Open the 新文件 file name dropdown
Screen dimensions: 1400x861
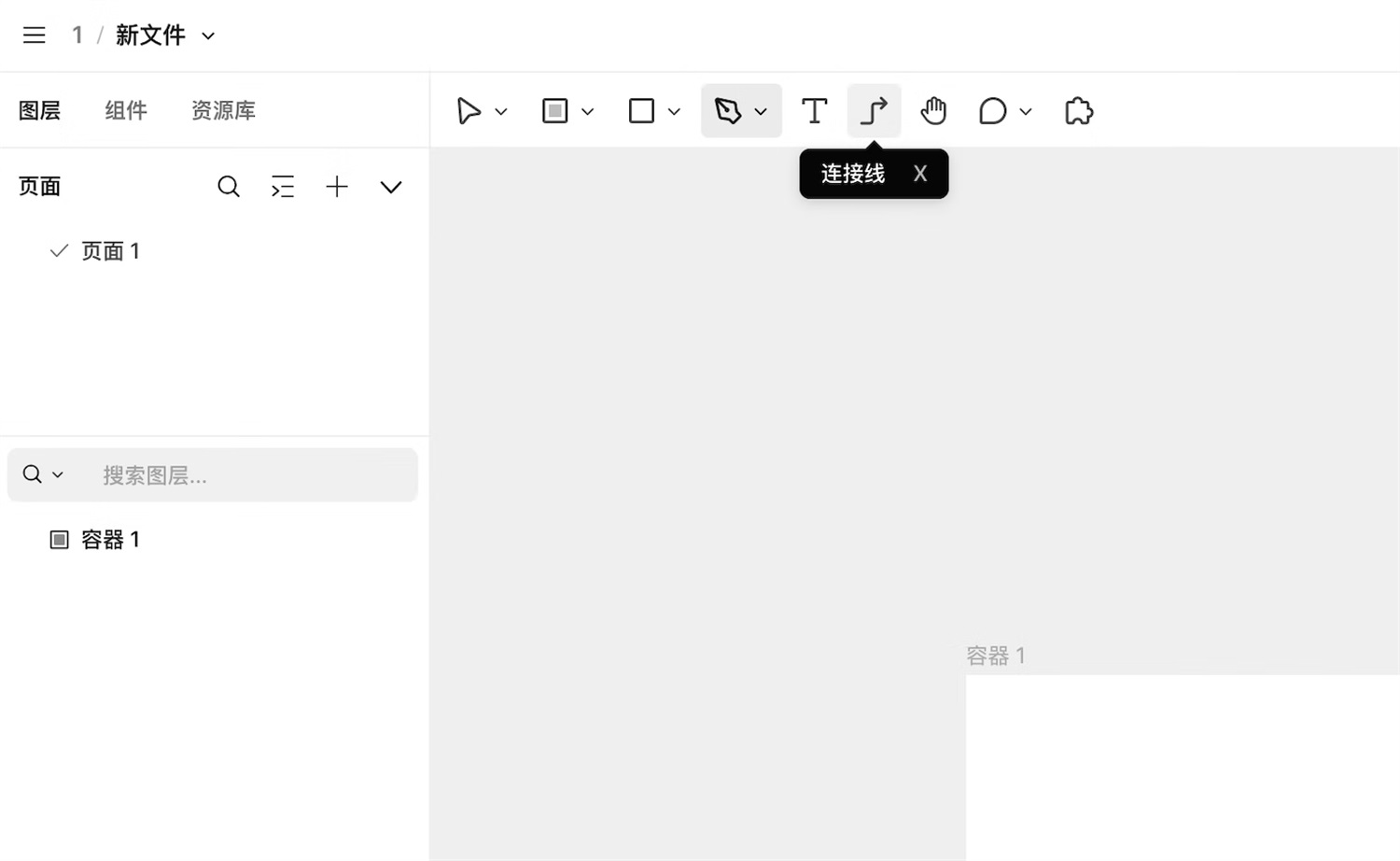coord(209,35)
